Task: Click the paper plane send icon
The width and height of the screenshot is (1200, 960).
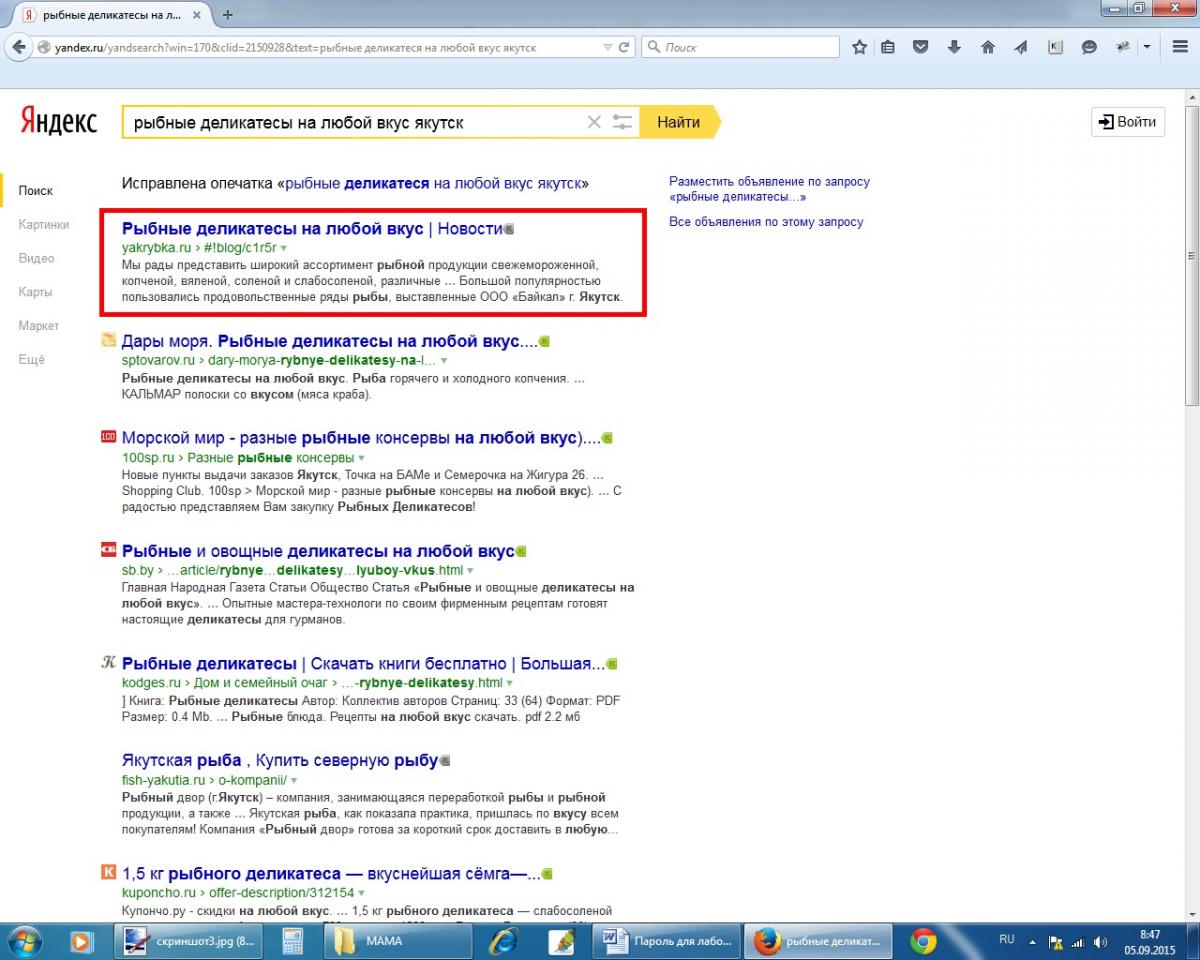Action: click(x=1021, y=47)
